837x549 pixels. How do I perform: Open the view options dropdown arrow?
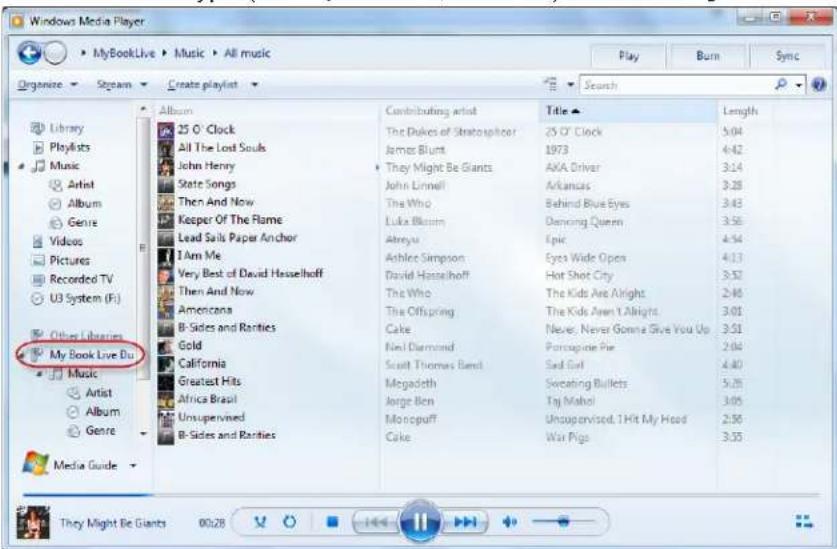tap(570, 84)
